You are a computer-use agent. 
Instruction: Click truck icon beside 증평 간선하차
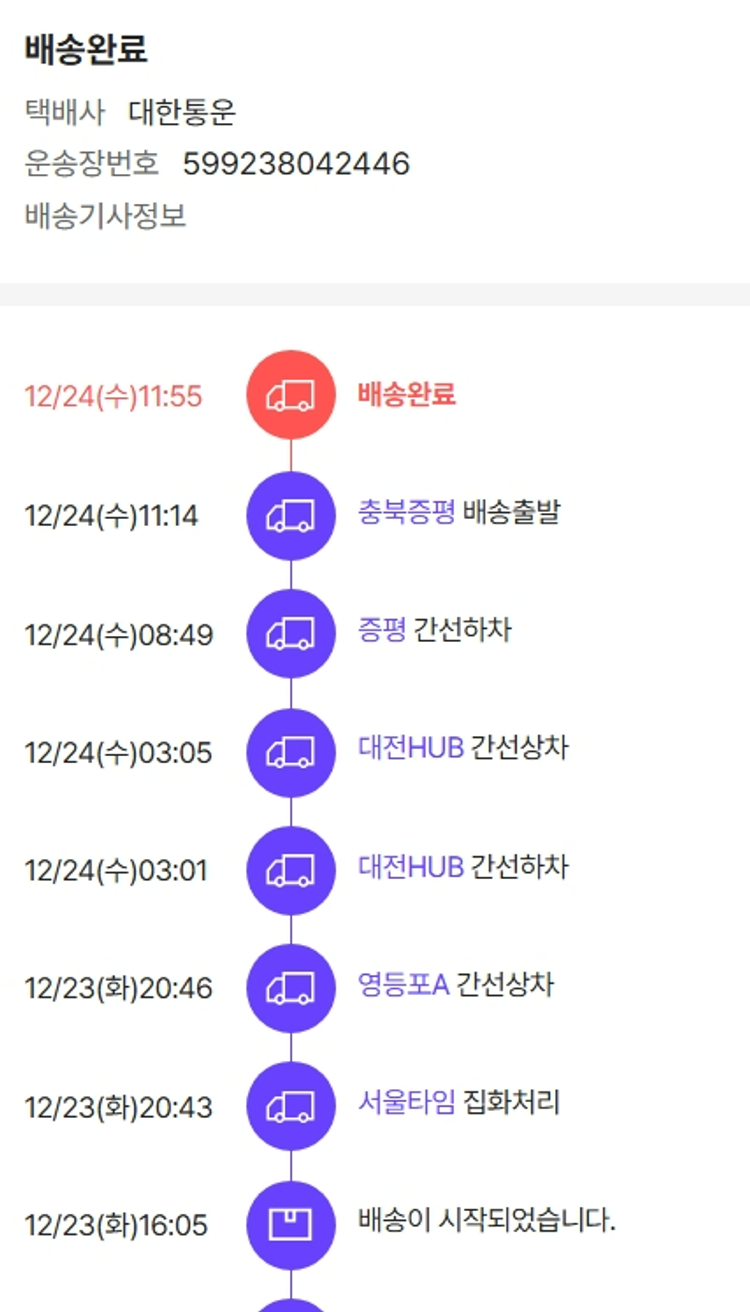pyautogui.click(x=291, y=633)
